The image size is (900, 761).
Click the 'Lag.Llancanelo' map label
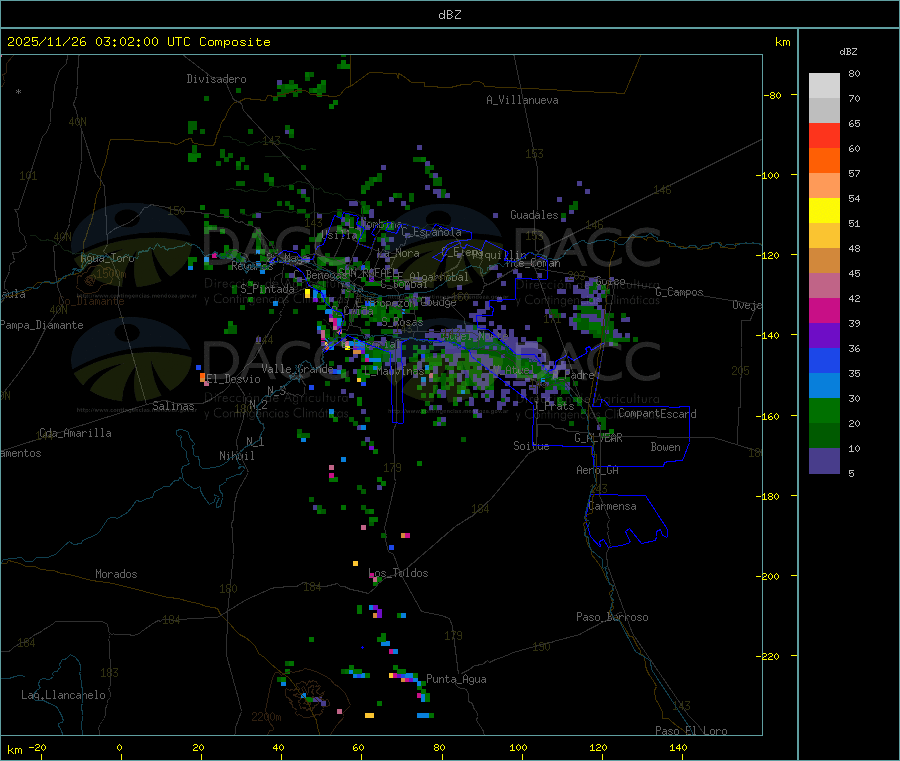click(x=64, y=695)
